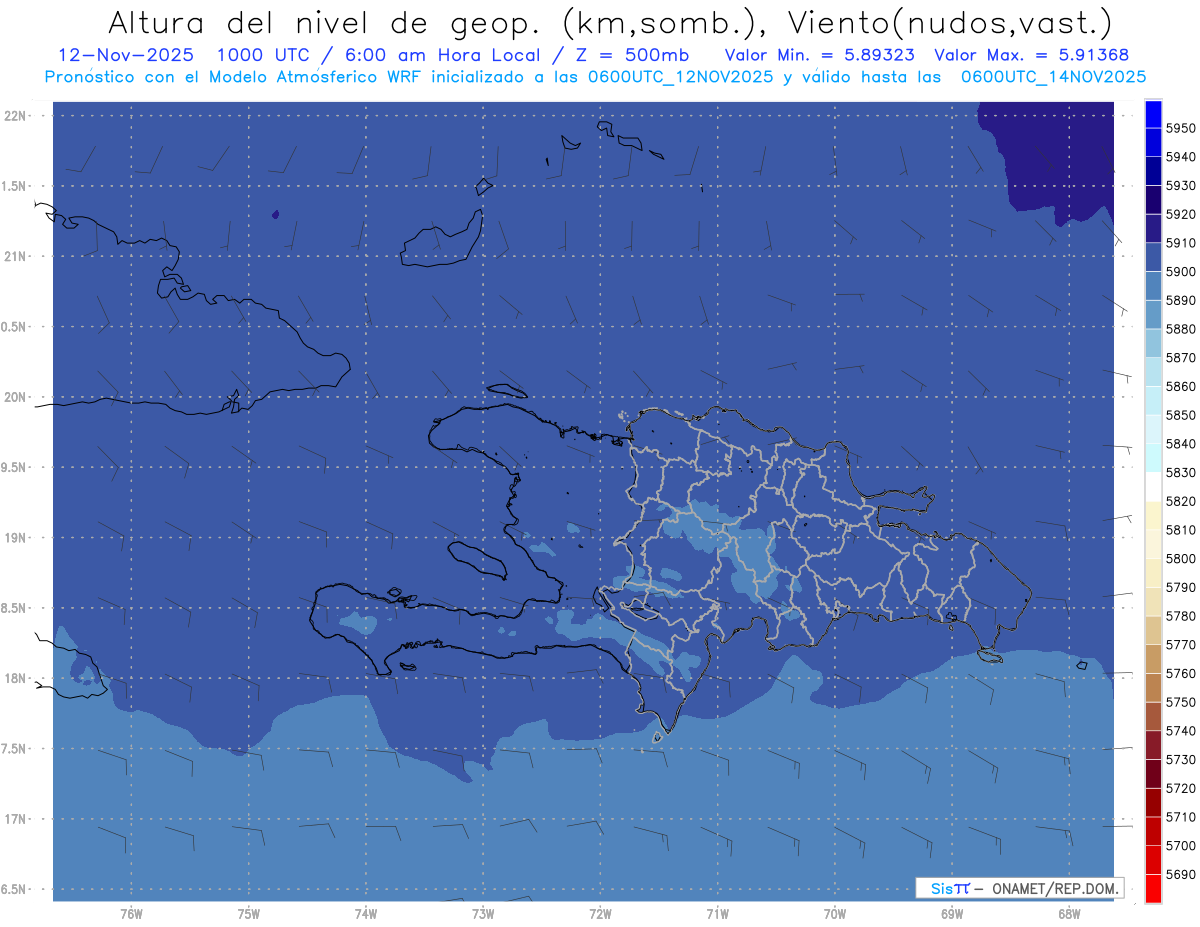Click the '1000 UTC' time label
The image size is (1200, 927).
point(267,55)
